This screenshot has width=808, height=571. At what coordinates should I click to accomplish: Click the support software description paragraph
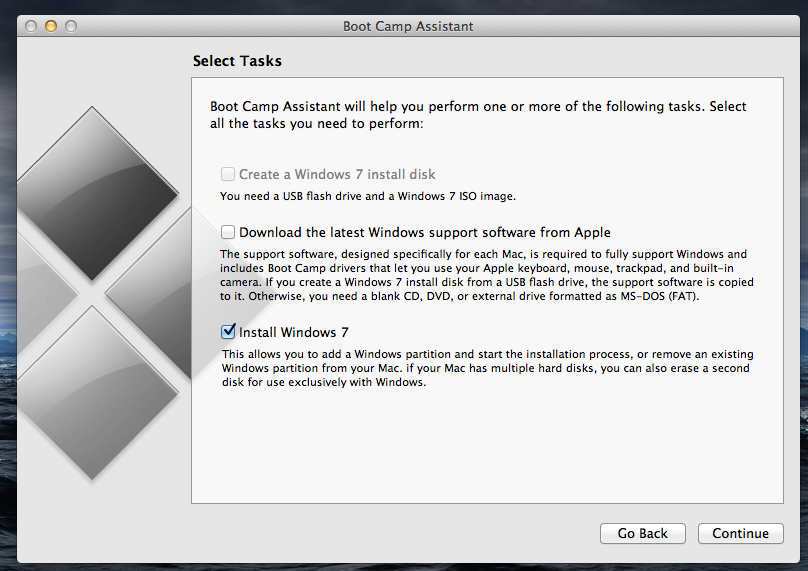click(487, 275)
